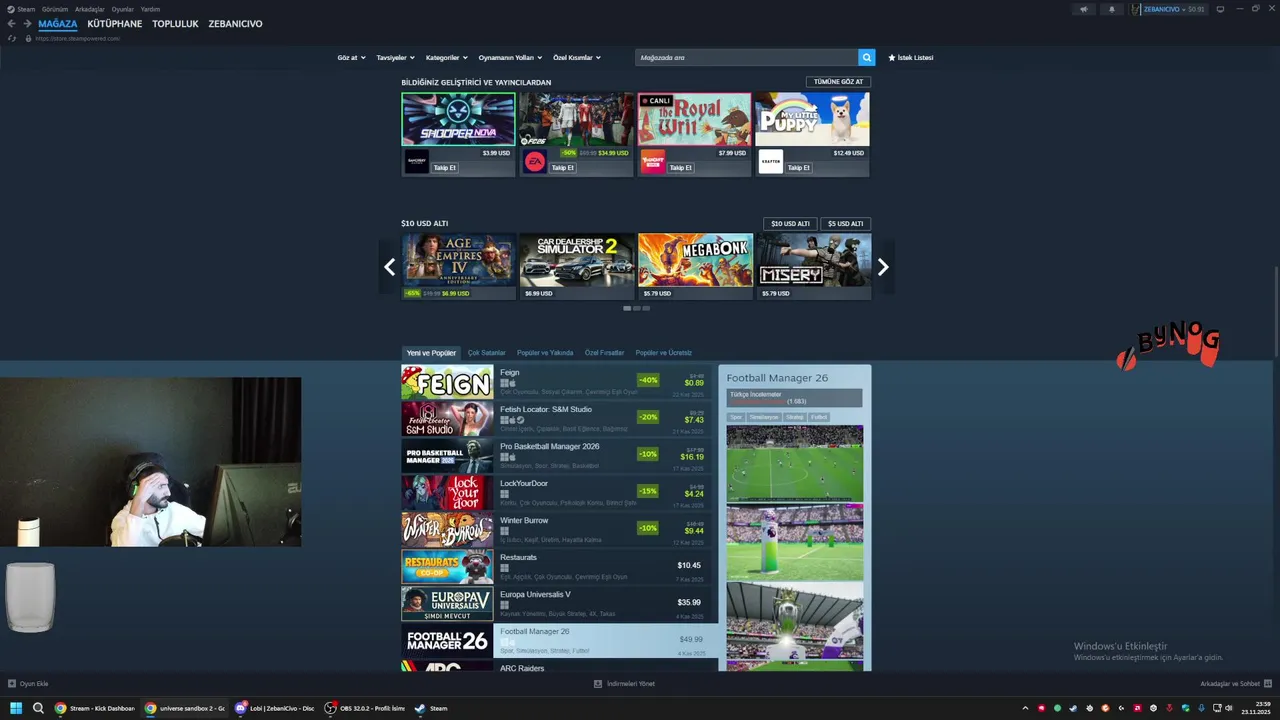This screenshot has width=1280, height=720.
Task: Open Windows taskbar search
Action: pos(38,708)
